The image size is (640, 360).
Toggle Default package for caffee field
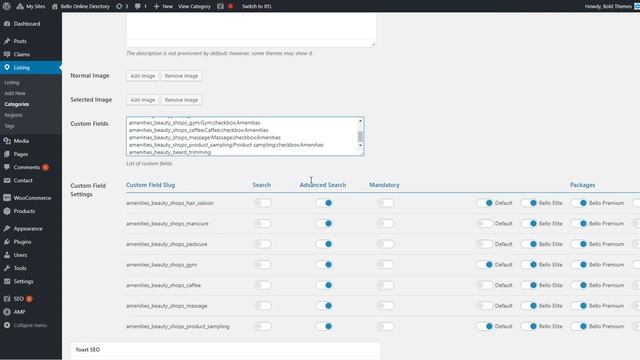coord(485,285)
